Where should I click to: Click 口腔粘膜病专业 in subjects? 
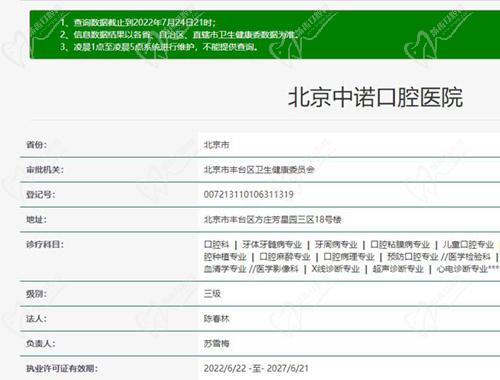pyautogui.click(x=400, y=245)
